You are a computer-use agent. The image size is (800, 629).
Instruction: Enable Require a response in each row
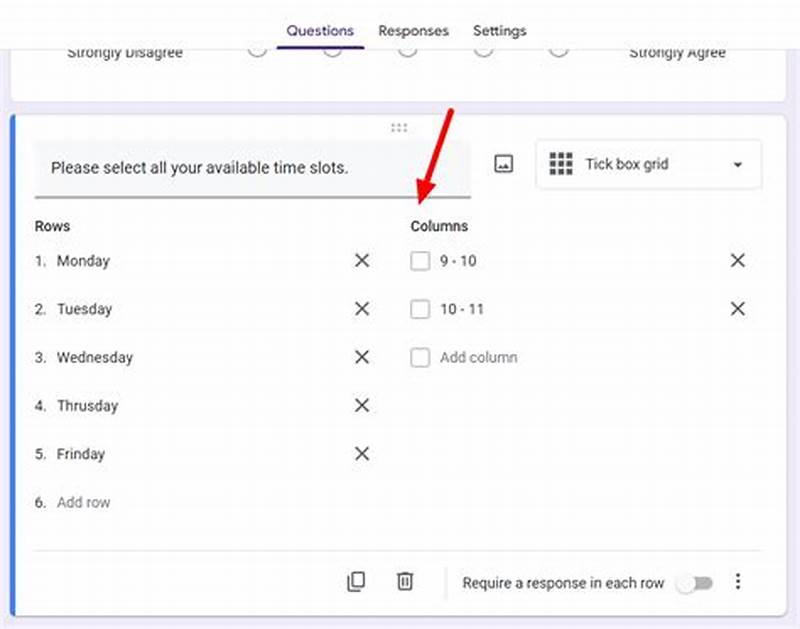(x=694, y=582)
